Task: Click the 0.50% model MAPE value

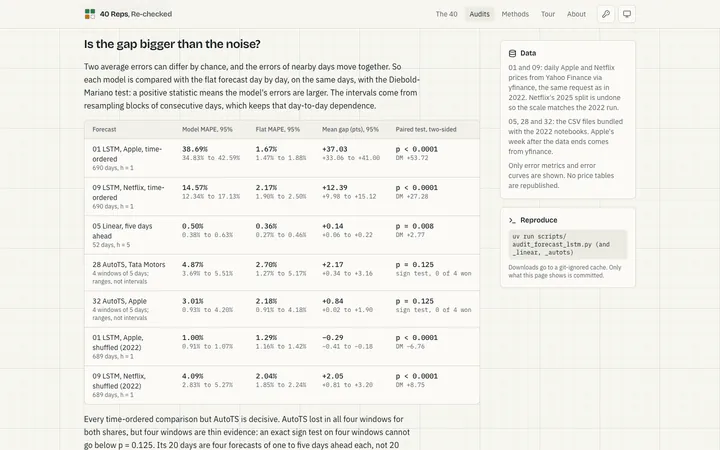Action: (x=192, y=226)
